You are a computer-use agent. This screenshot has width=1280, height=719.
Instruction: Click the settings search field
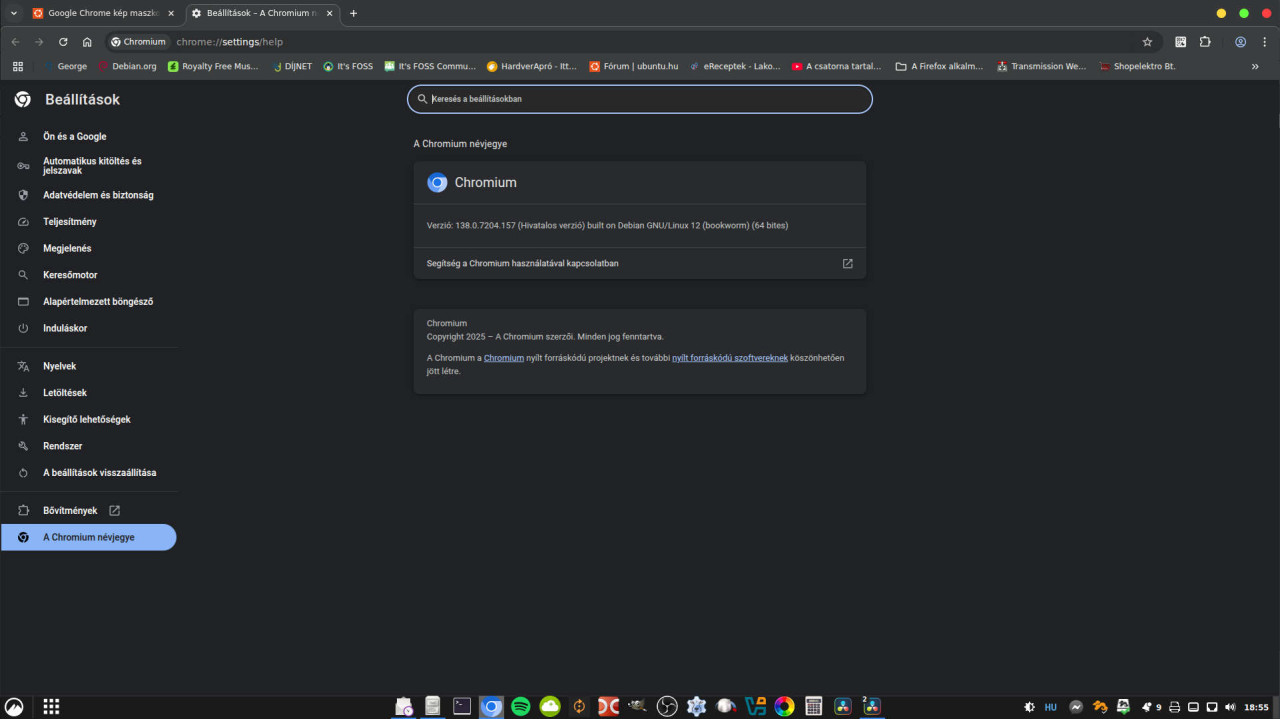(x=640, y=99)
